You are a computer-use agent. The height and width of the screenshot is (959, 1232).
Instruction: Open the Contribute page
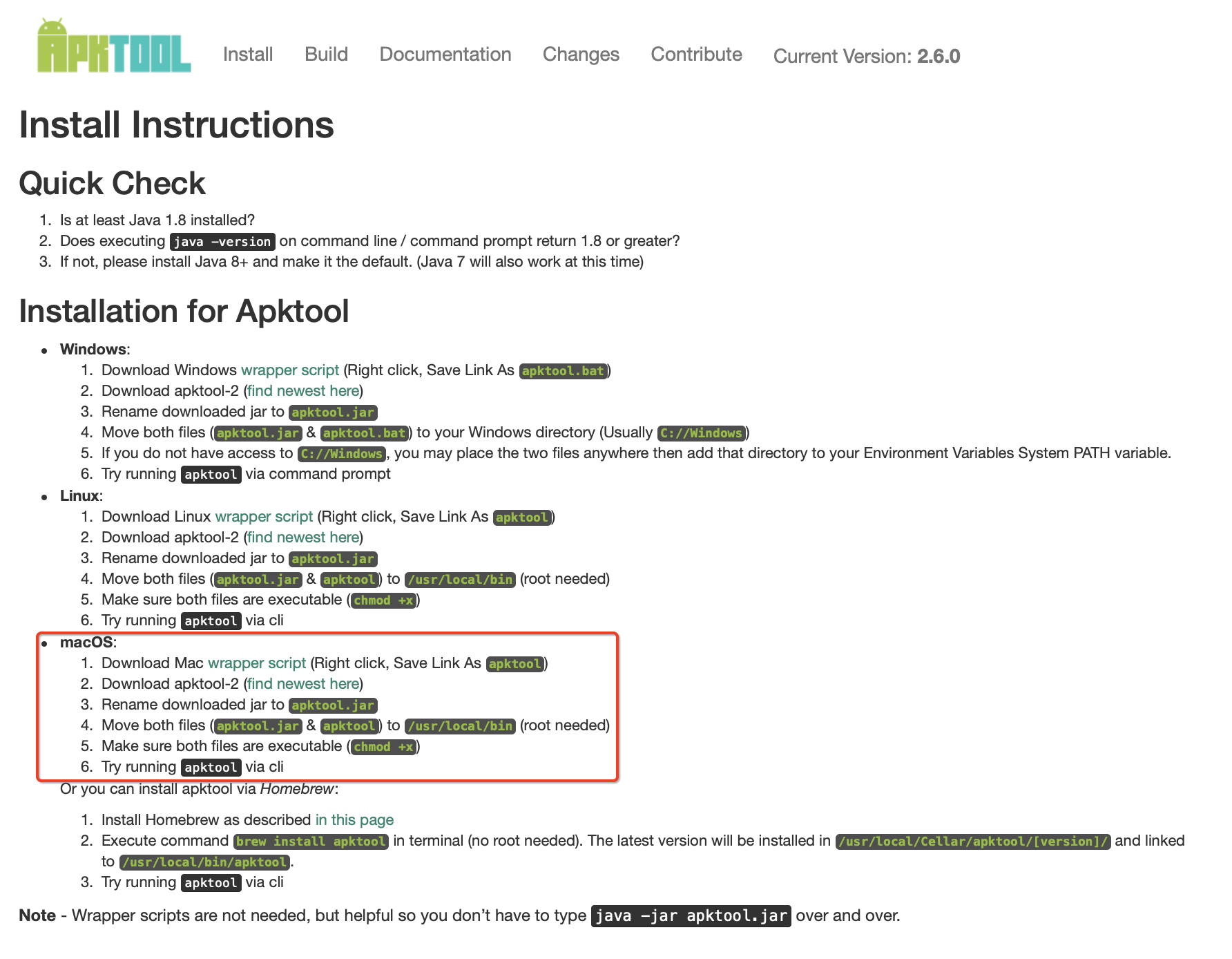[x=695, y=55]
